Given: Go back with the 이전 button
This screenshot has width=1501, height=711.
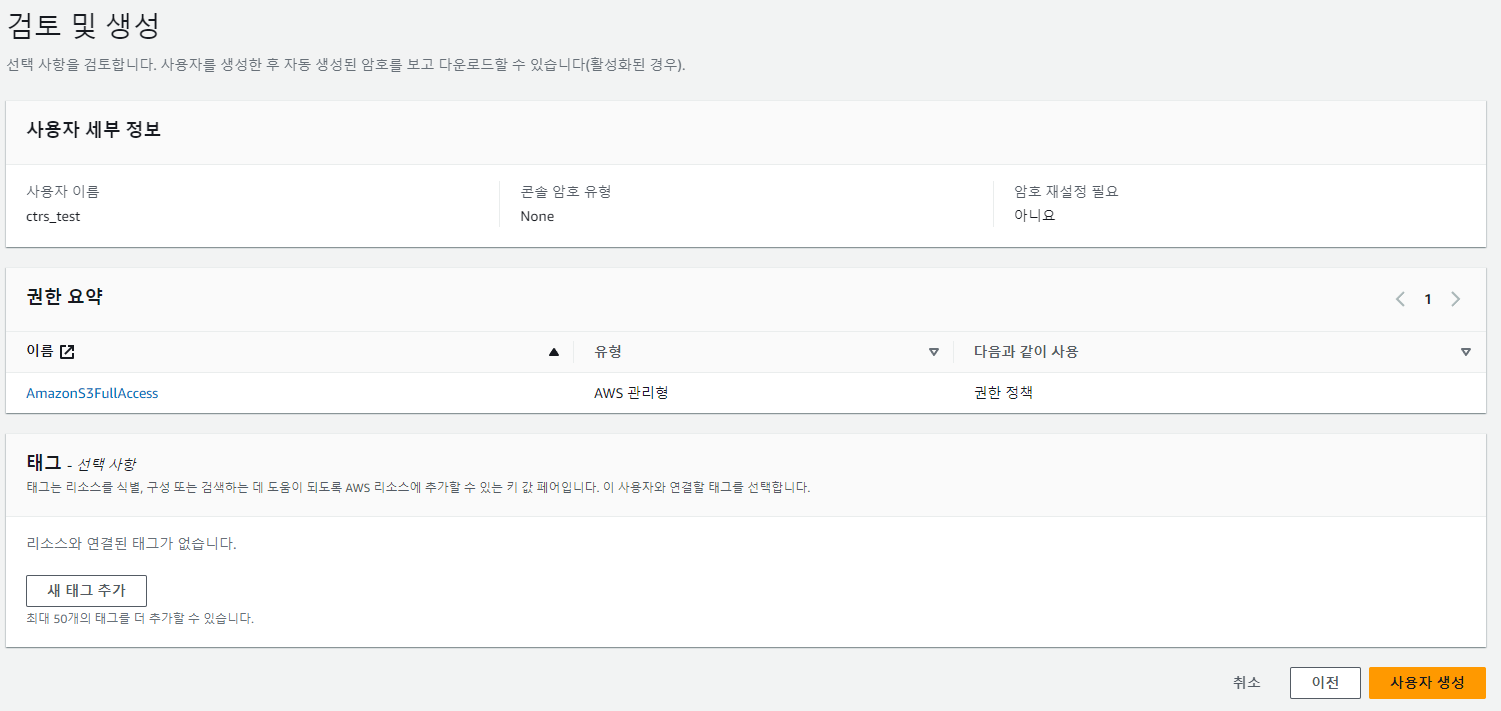Looking at the screenshot, I should click(1325, 682).
